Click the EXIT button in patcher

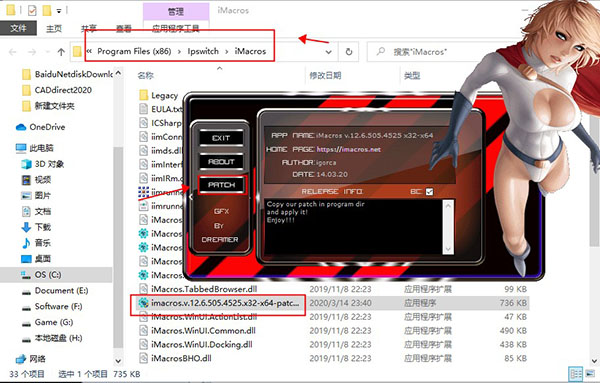(x=221, y=138)
